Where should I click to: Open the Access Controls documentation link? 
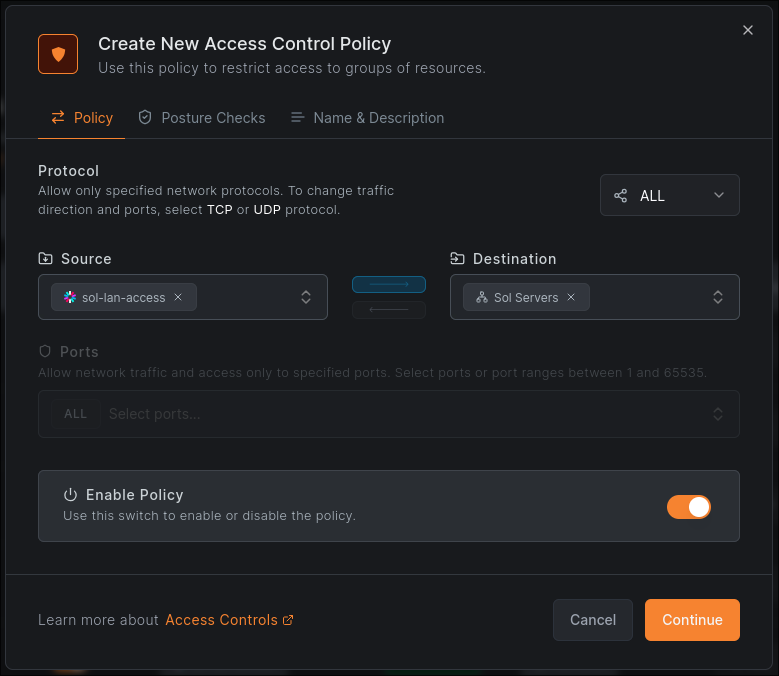229,620
